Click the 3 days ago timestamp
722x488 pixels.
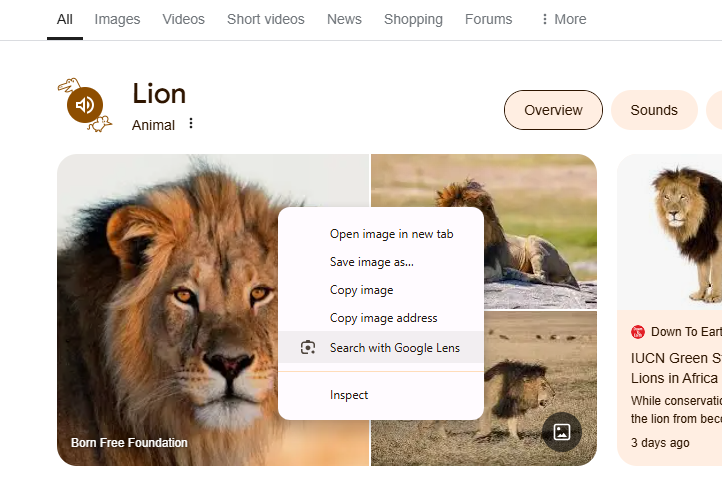[660, 443]
